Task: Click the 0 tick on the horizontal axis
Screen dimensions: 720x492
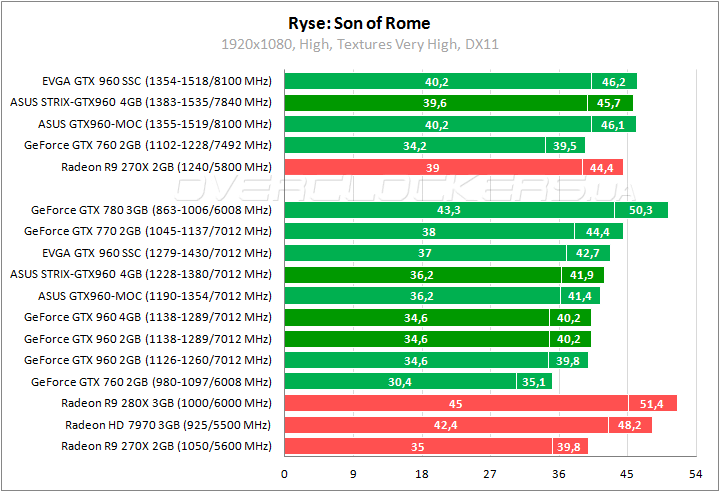Action: [x=285, y=474]
